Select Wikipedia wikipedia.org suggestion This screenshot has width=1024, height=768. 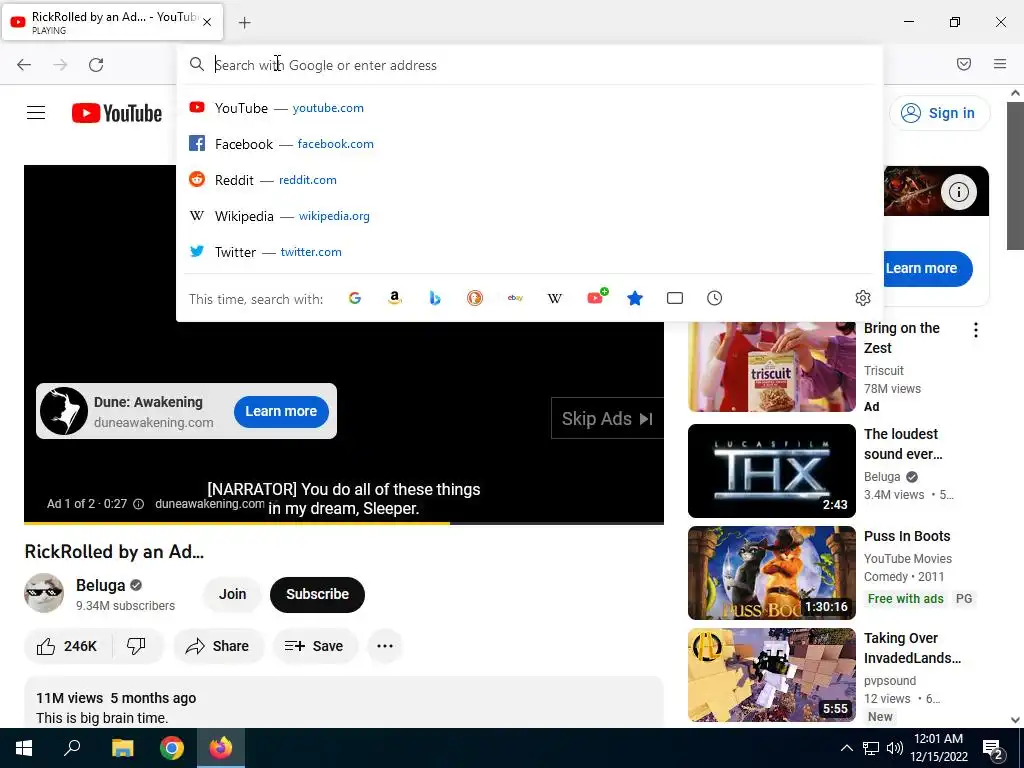(x=530, y=216)
